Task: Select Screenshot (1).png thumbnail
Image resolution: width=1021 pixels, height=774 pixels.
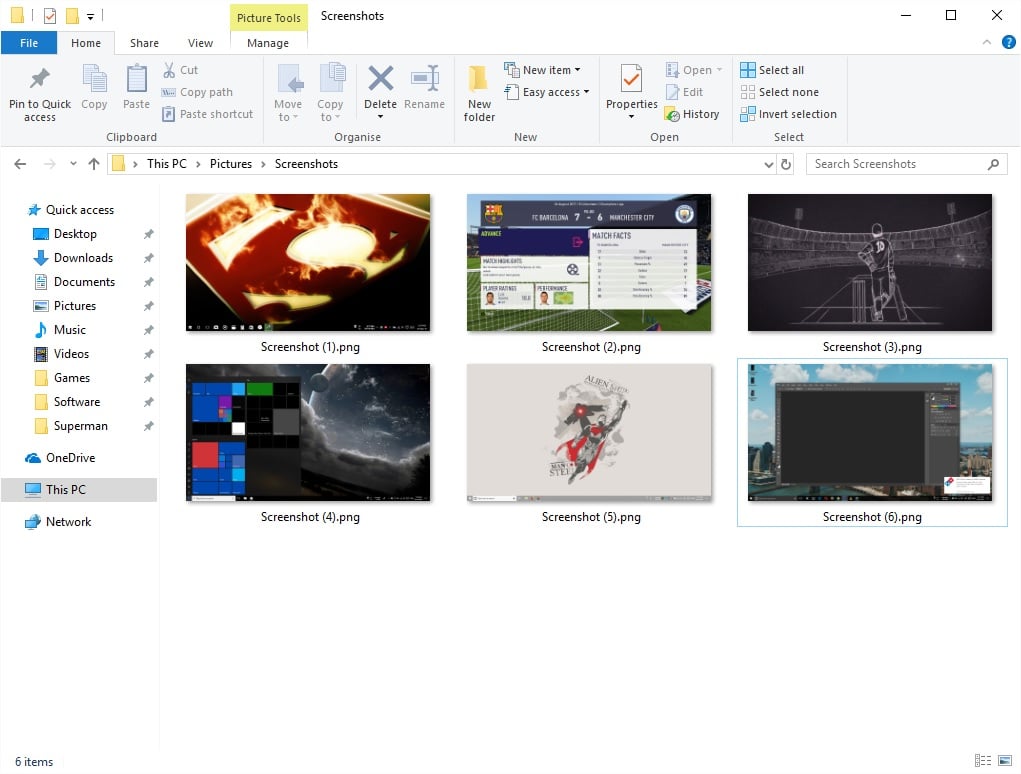Action: click(308, 262)
